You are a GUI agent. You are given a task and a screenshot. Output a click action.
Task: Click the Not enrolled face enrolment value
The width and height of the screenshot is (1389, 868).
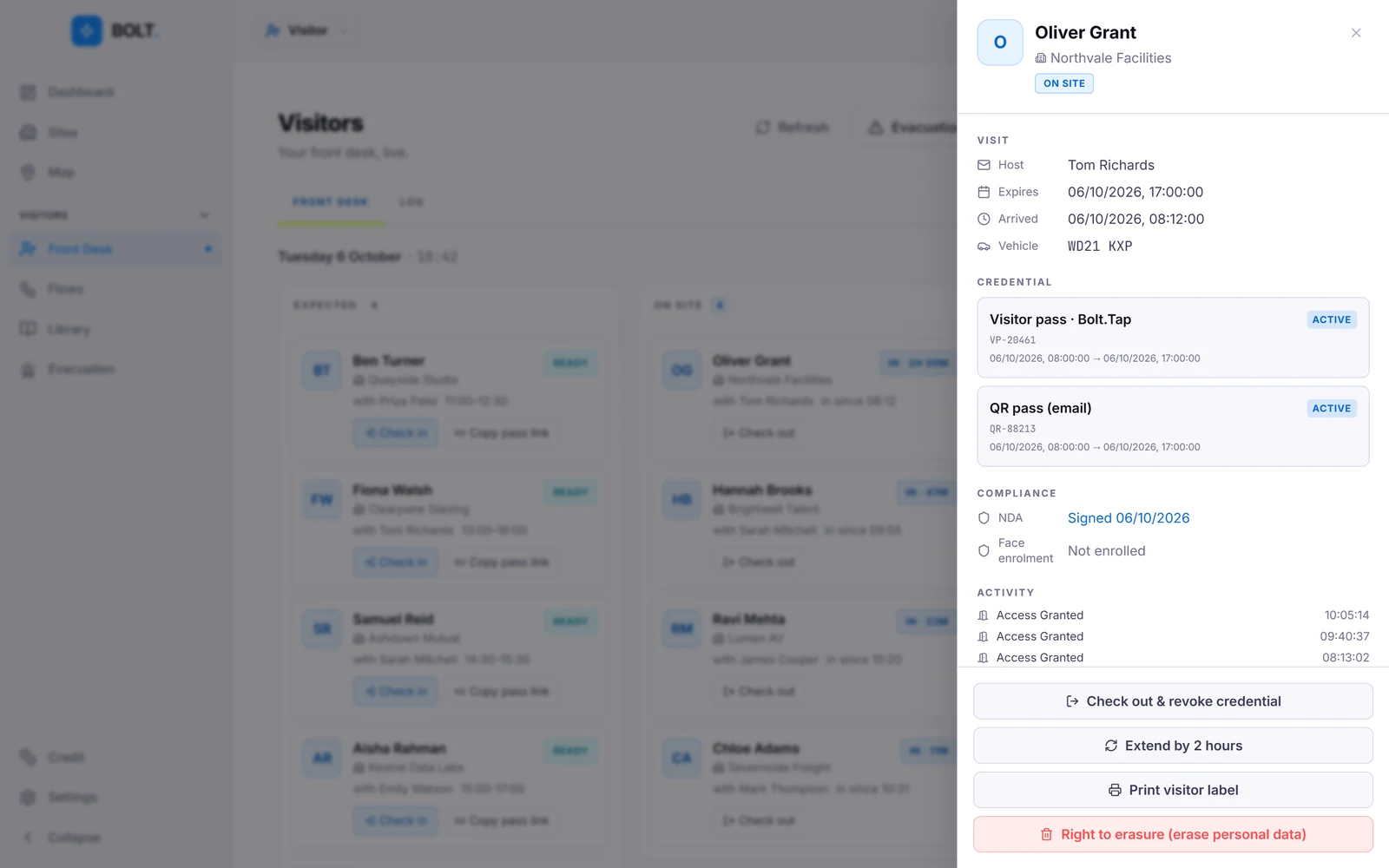point(1107,551)
